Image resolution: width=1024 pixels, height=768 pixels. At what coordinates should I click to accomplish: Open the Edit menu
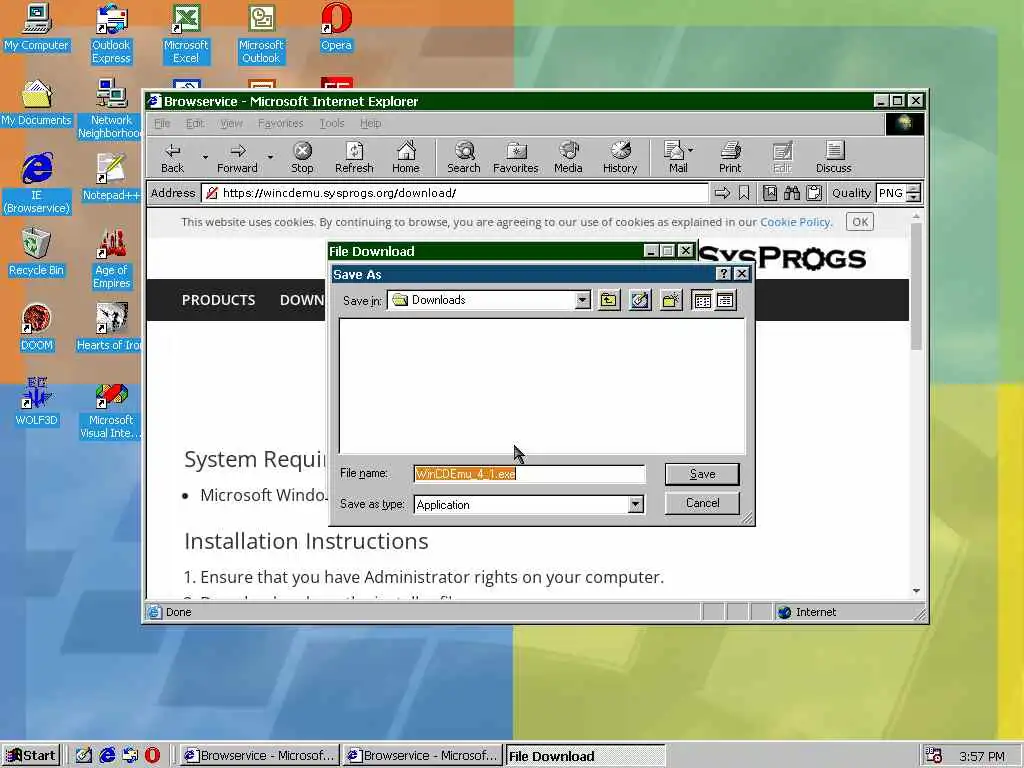[x=195, y=123]
